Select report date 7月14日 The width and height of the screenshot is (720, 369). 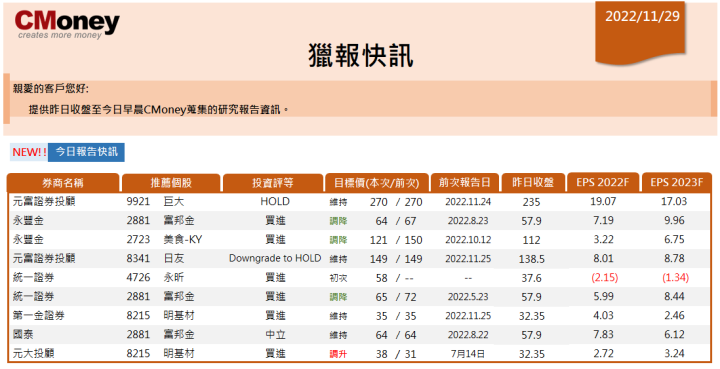click(468, 354)
